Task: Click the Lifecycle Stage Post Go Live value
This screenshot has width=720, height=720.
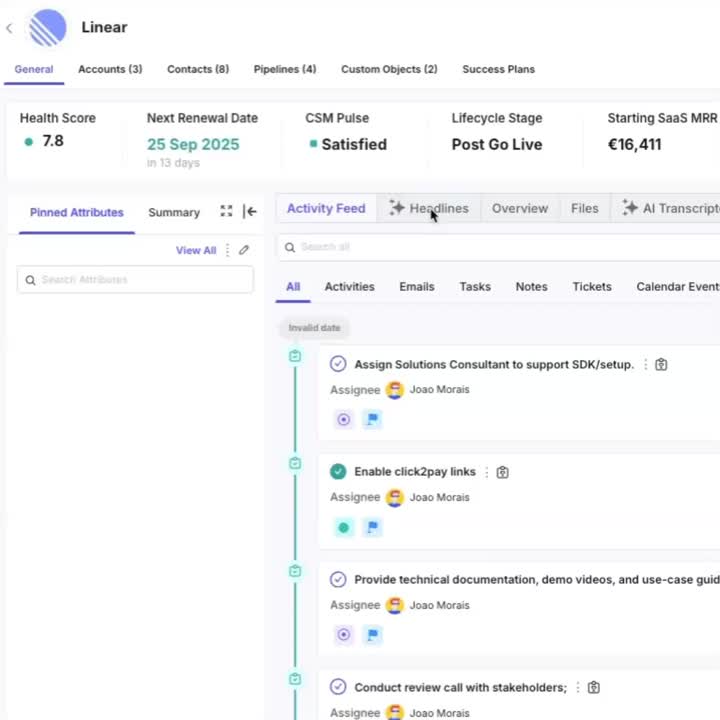Action: (x=497, y=145)
